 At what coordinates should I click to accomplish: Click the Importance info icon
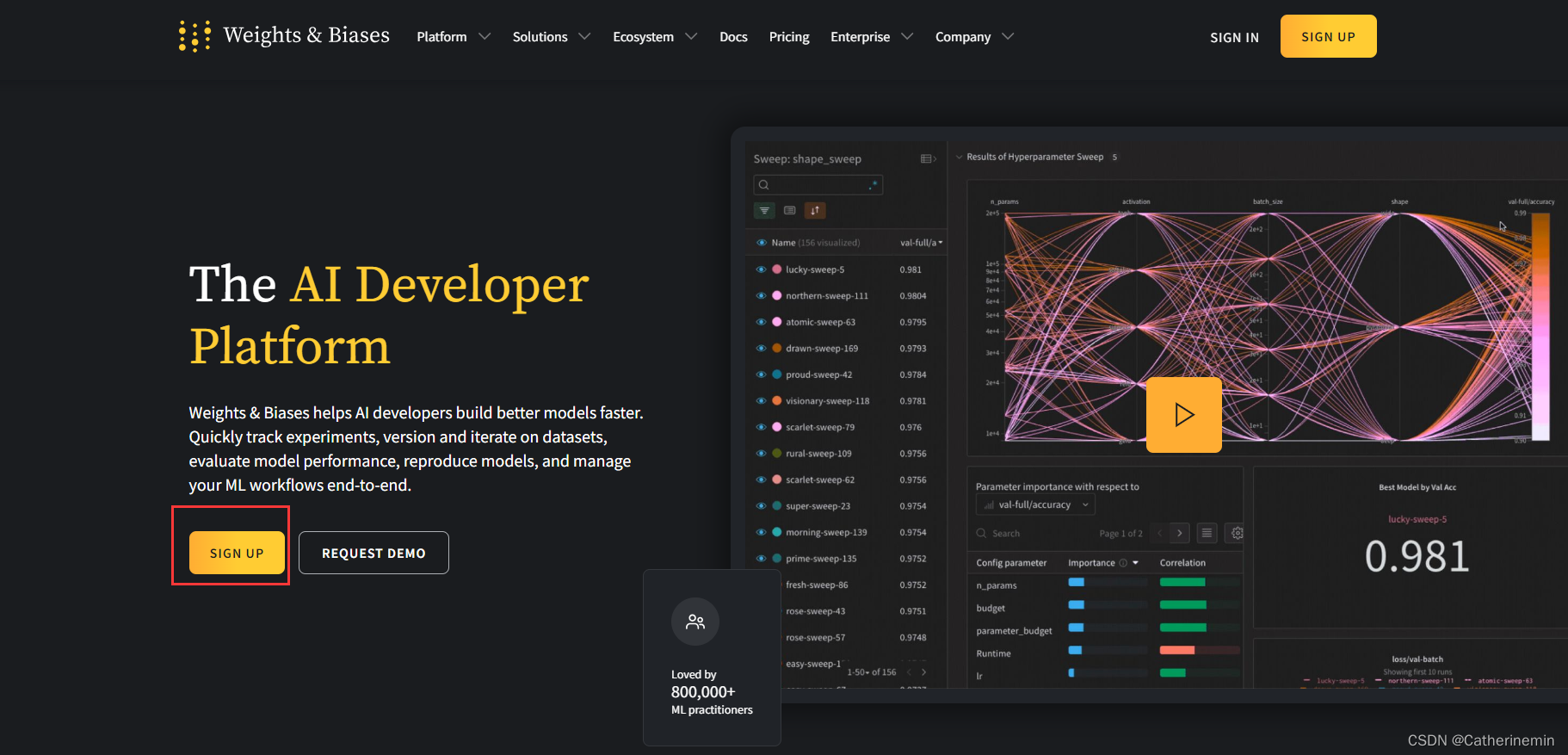click(1123, 563)
